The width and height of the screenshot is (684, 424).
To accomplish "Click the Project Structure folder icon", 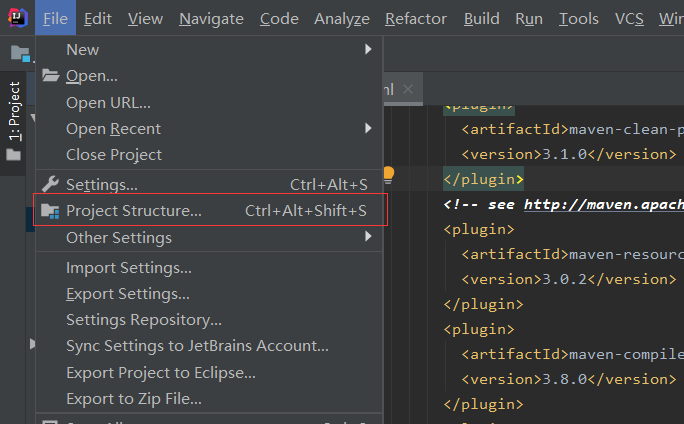I will coord(50,211).
